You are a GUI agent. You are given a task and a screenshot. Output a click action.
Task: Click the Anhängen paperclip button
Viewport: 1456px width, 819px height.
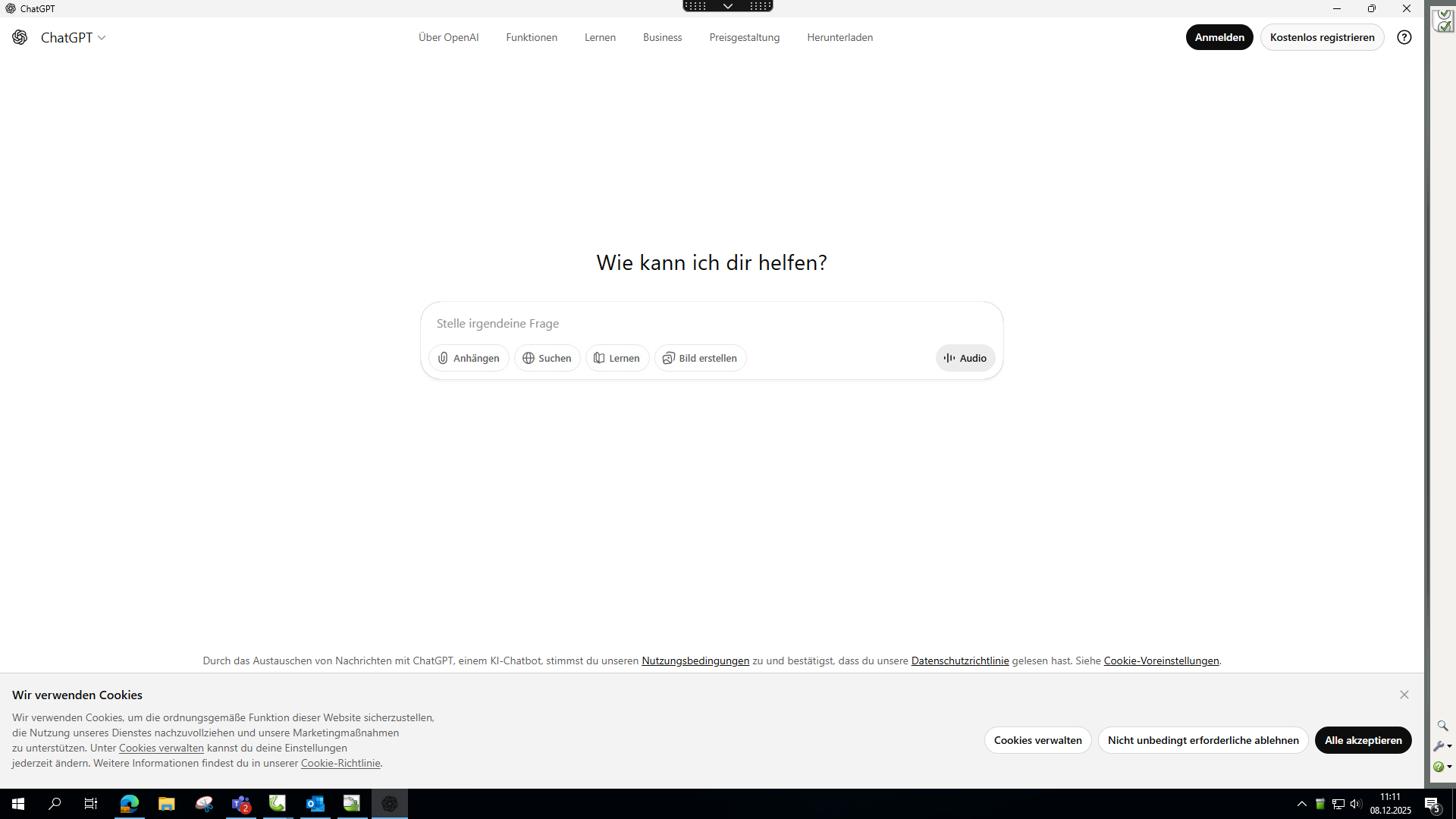click(x=469, y=358)
